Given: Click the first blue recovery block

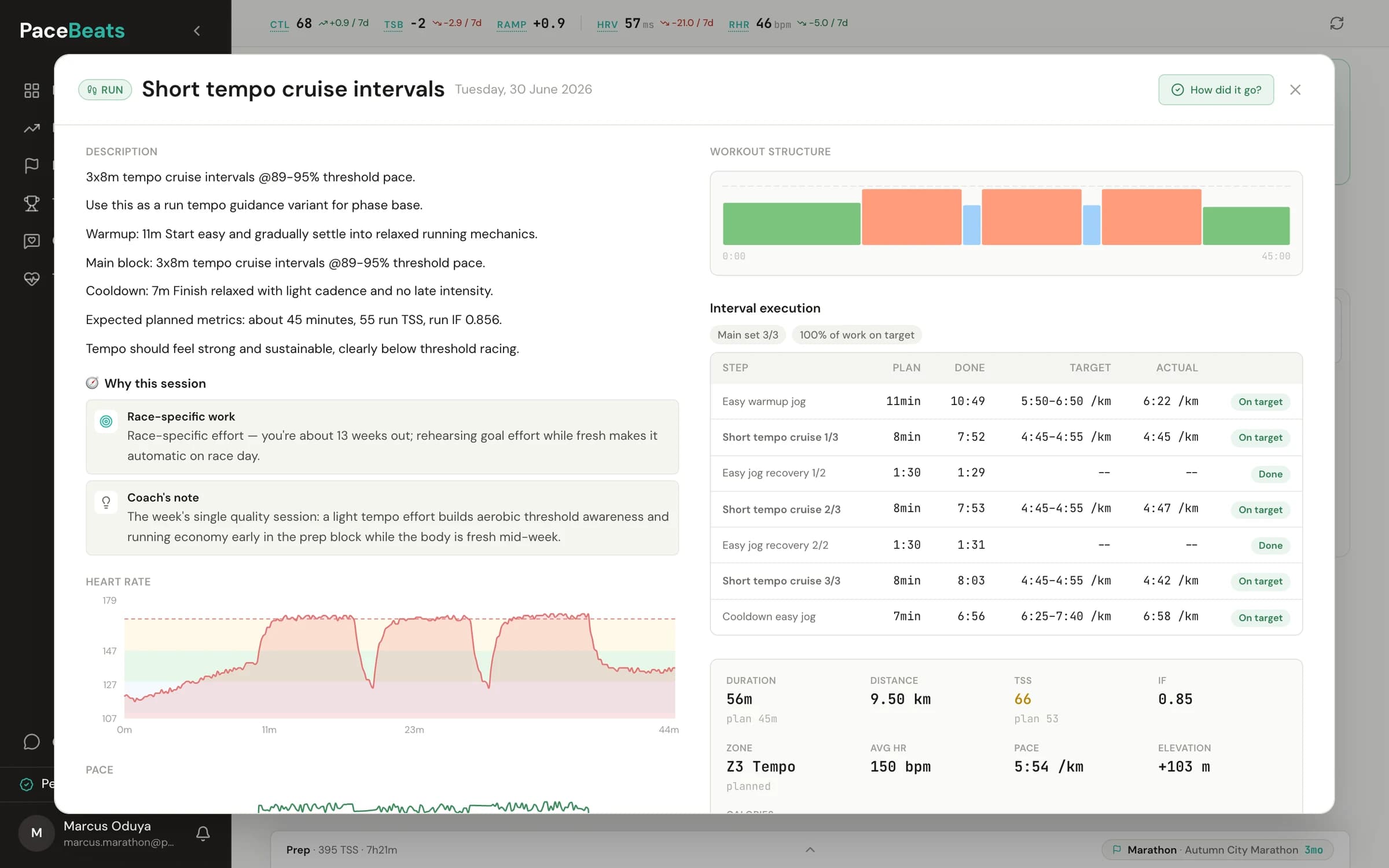Looking at the screenshot, I should pos(972,225).
